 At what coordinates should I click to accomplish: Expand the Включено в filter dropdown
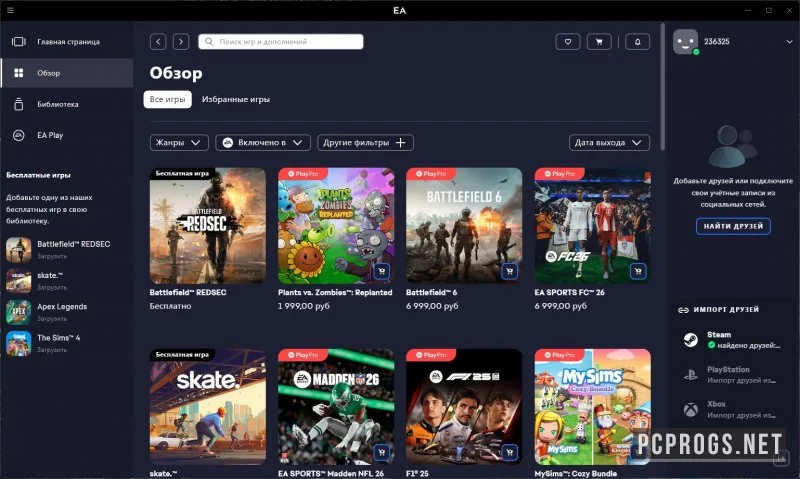pyautogui.click(x=263, y=142)
